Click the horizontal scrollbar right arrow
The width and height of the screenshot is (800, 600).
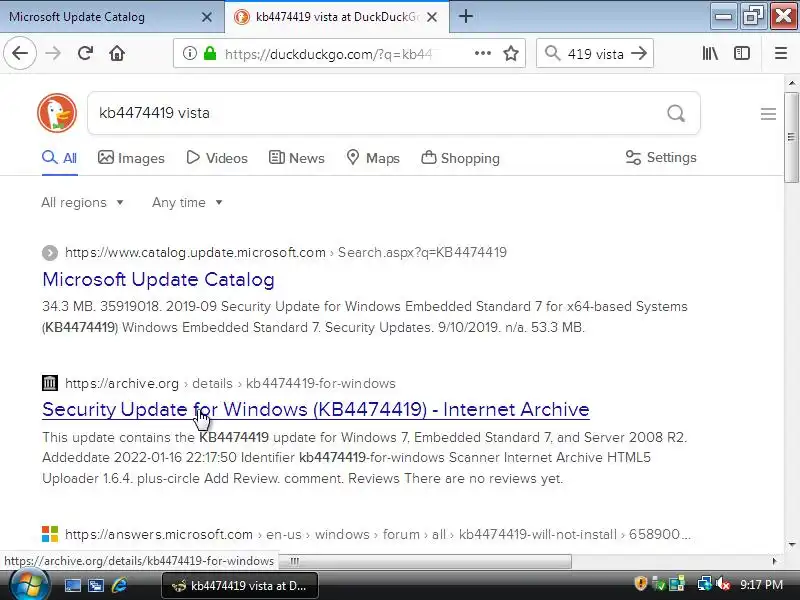[774, 561]
